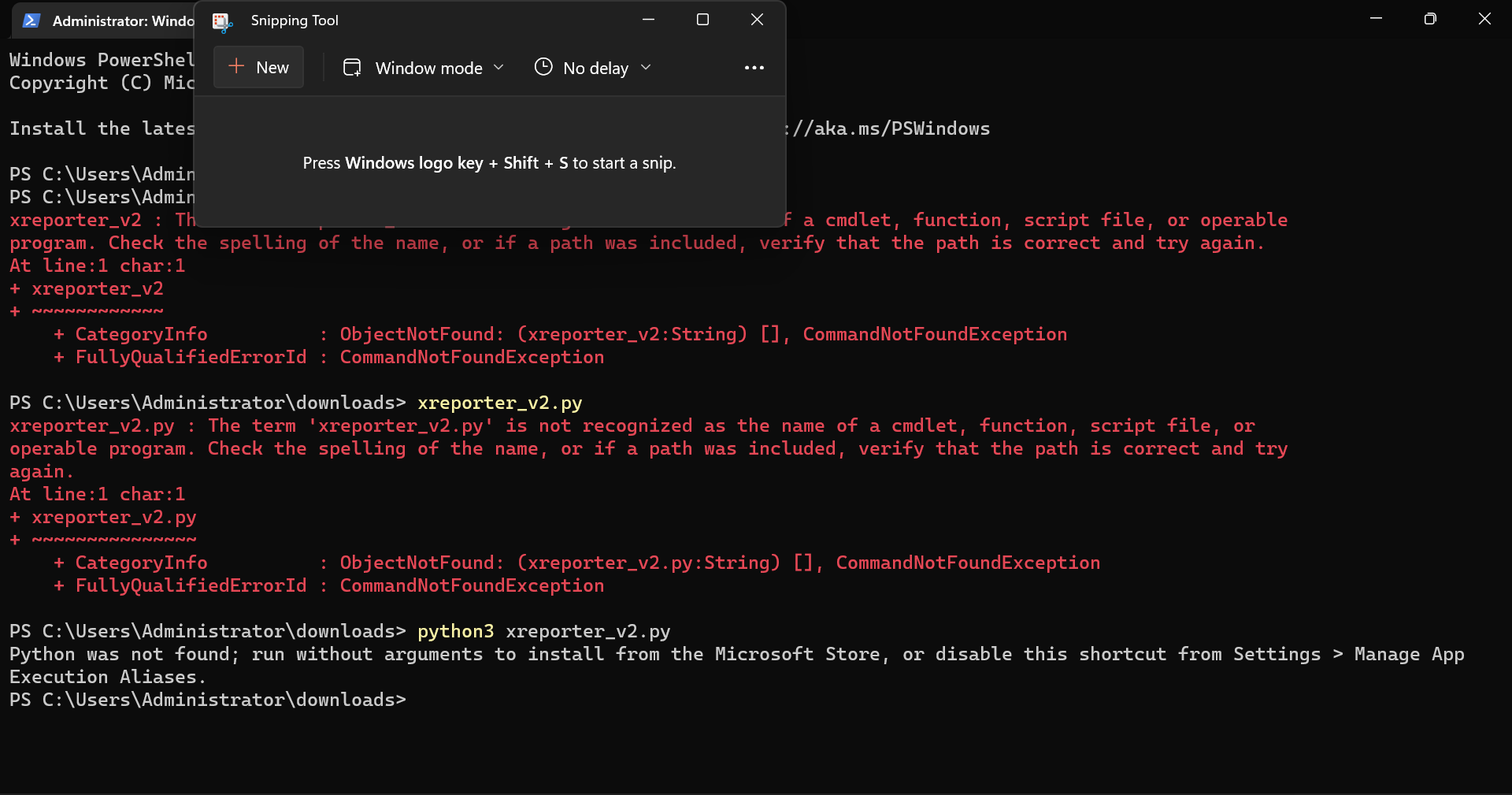This screenshot has width=1512, height=795.
Task: Start a new snip with New button
Action: click(258, 68)
